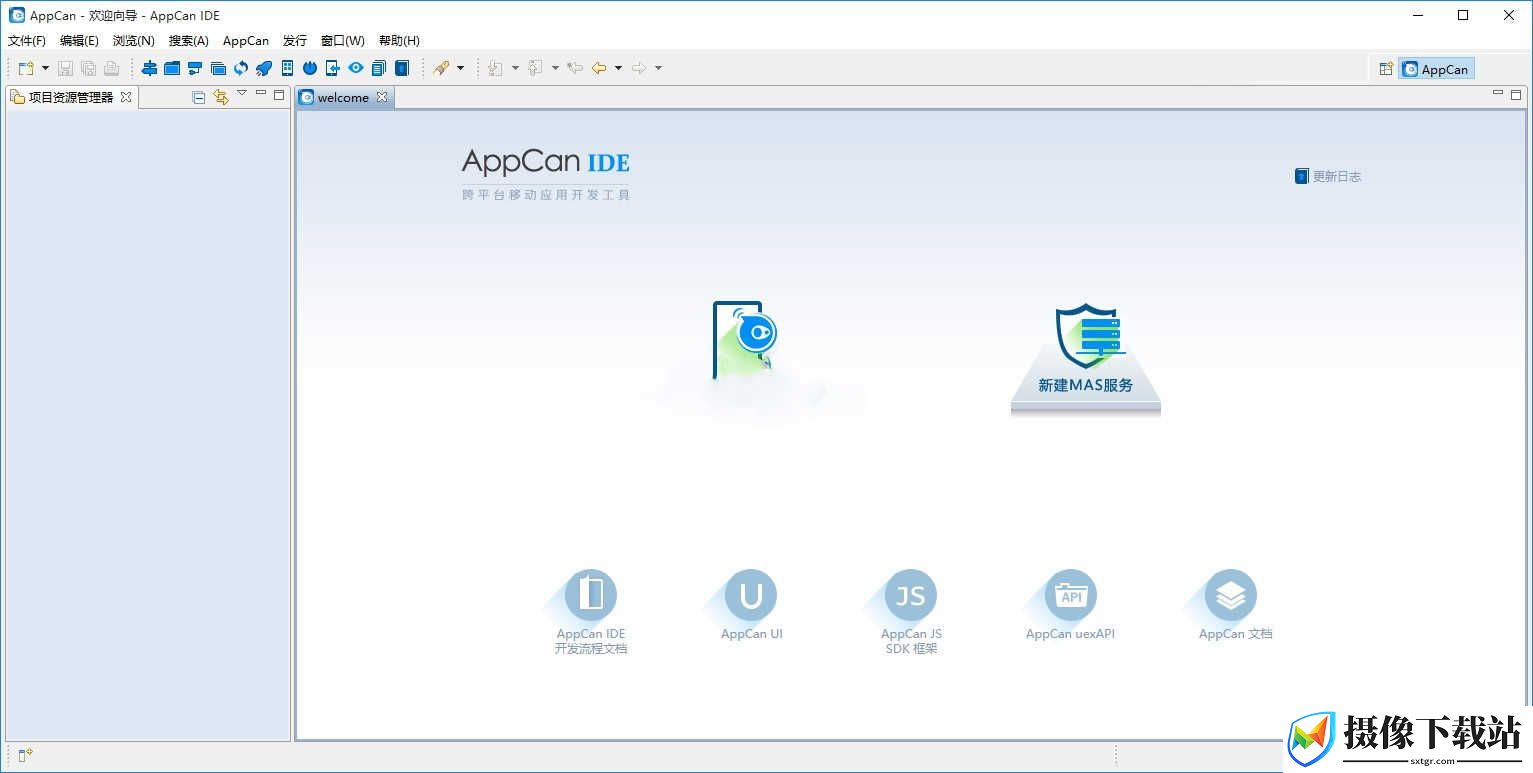Select the 项目资源管理器 panel tab

71,97
